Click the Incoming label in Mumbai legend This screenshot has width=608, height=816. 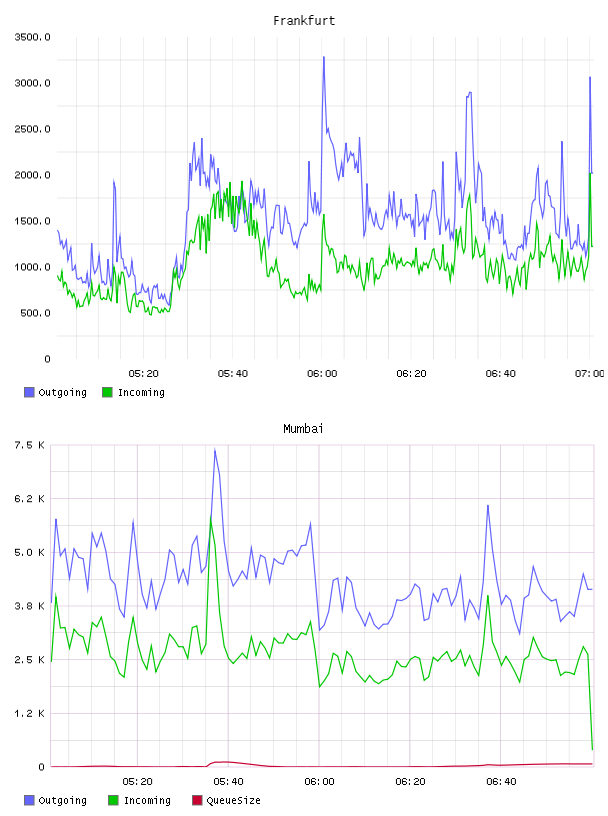(147, 800)
